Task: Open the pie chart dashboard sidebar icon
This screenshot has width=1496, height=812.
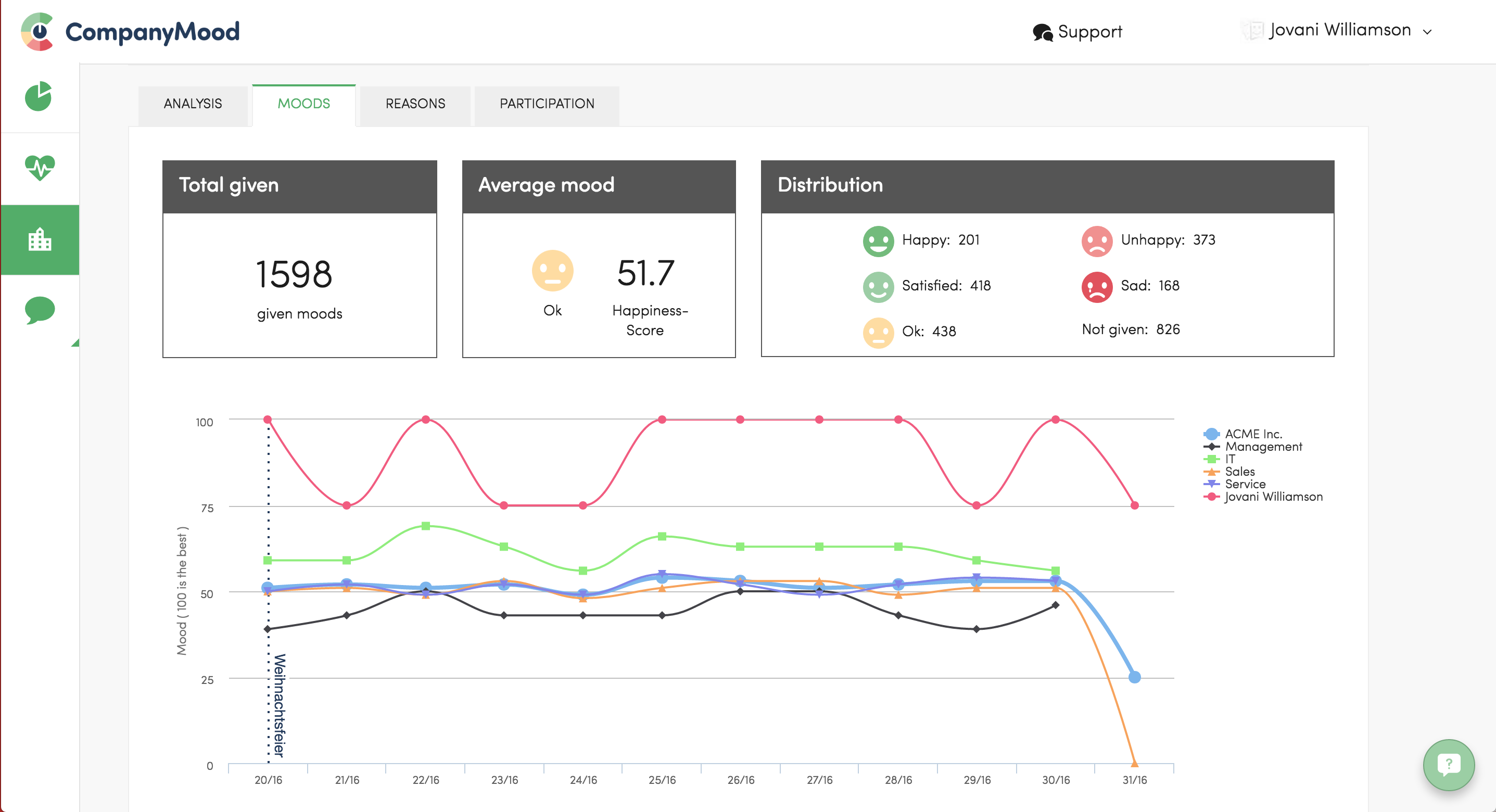Action: pos(39,96)
